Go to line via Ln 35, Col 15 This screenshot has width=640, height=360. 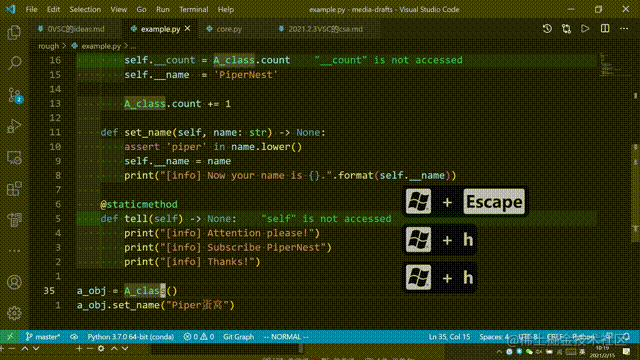tap(449, 337)
